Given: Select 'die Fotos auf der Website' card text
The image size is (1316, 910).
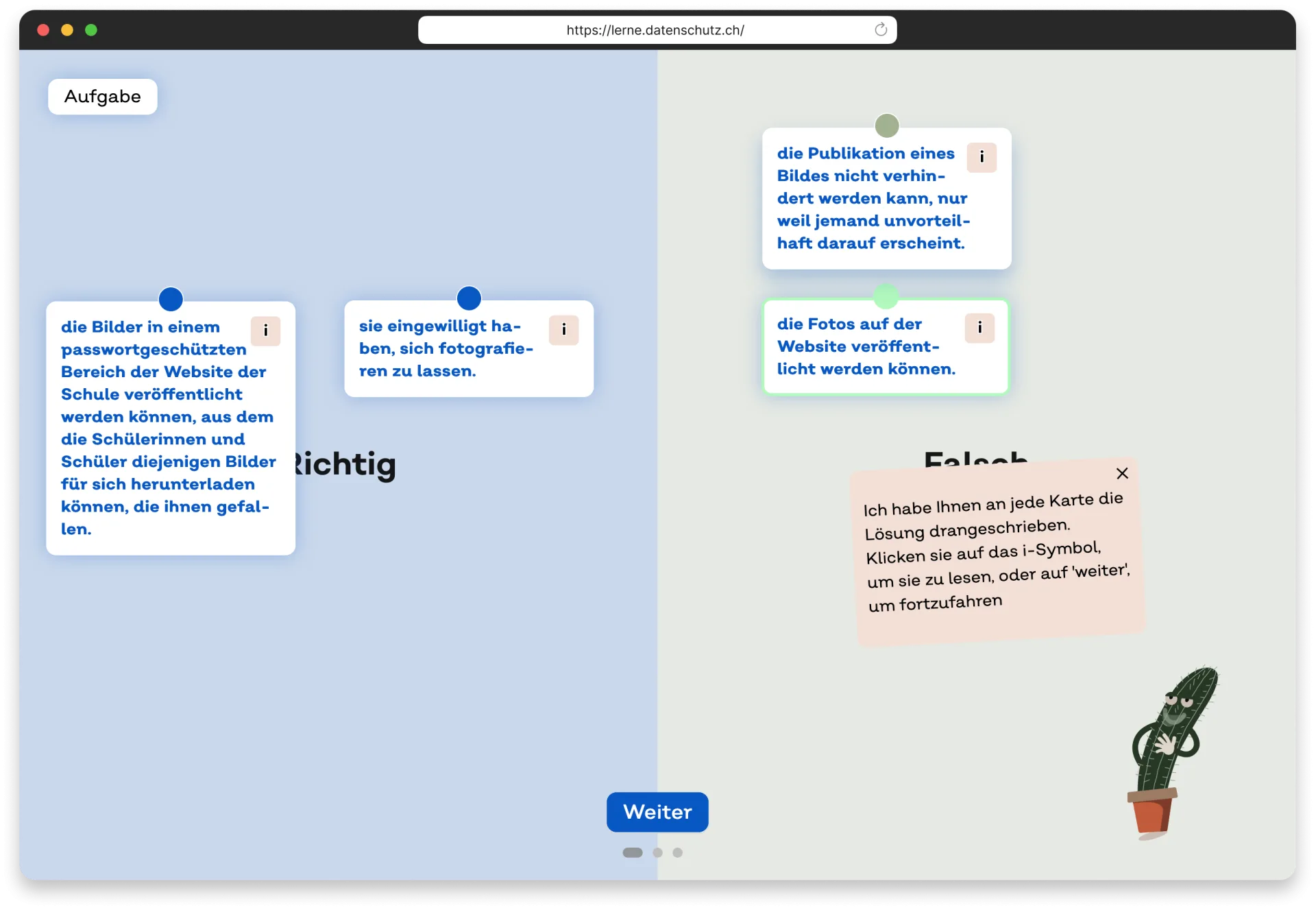Looking at the screenshot, I should pyautogui.click(x=865, y=347).
